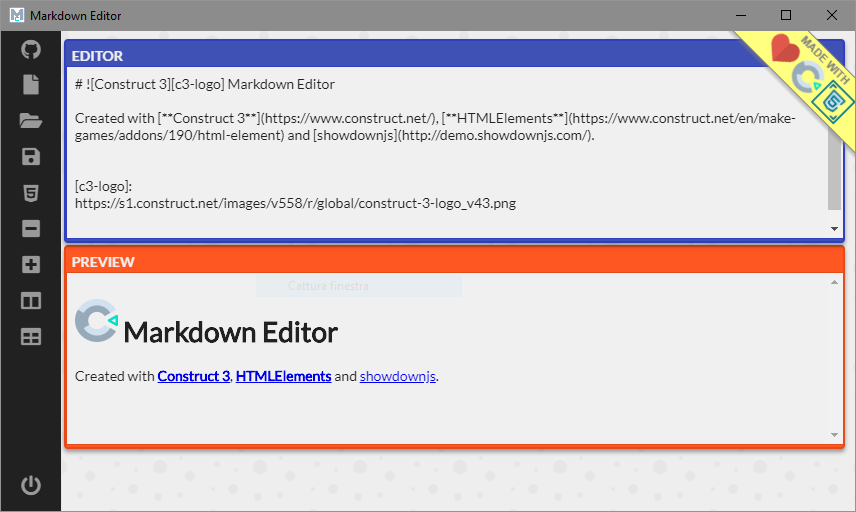Screen dimensions: 856x512
Task: Minimize the Markdown Editor window
Action: [740, 15]
